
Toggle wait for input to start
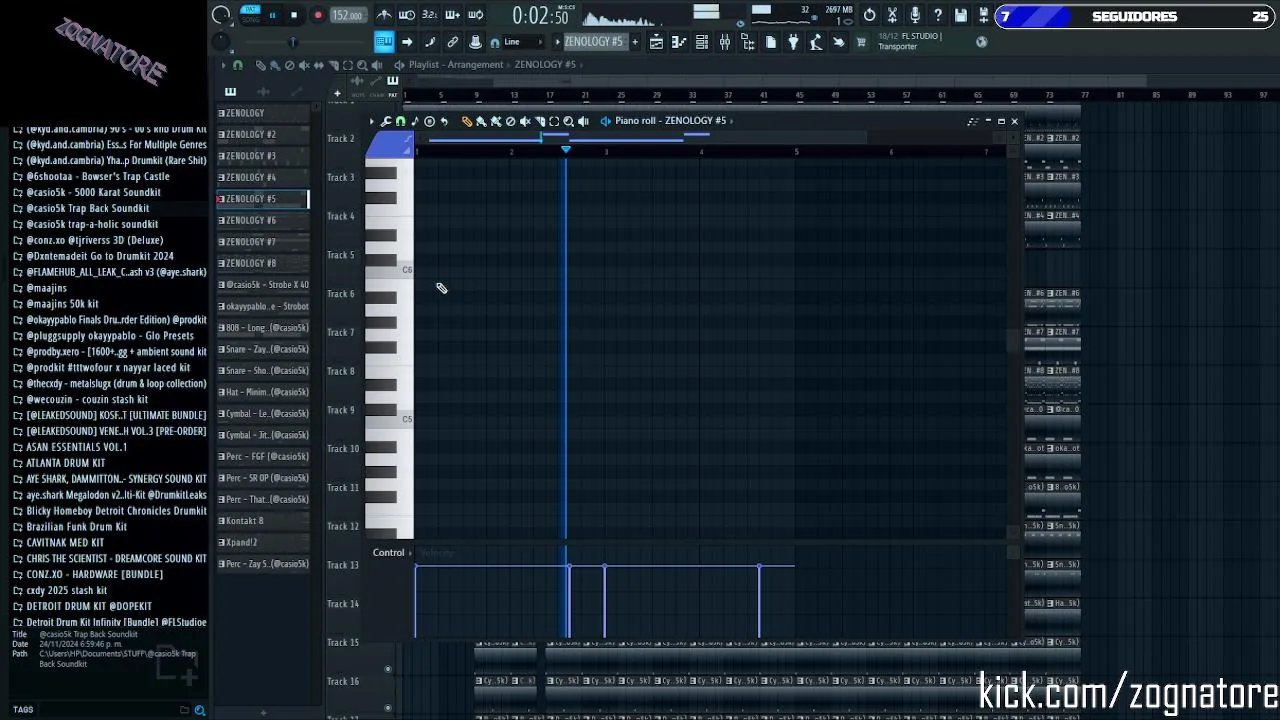[407, 15]
